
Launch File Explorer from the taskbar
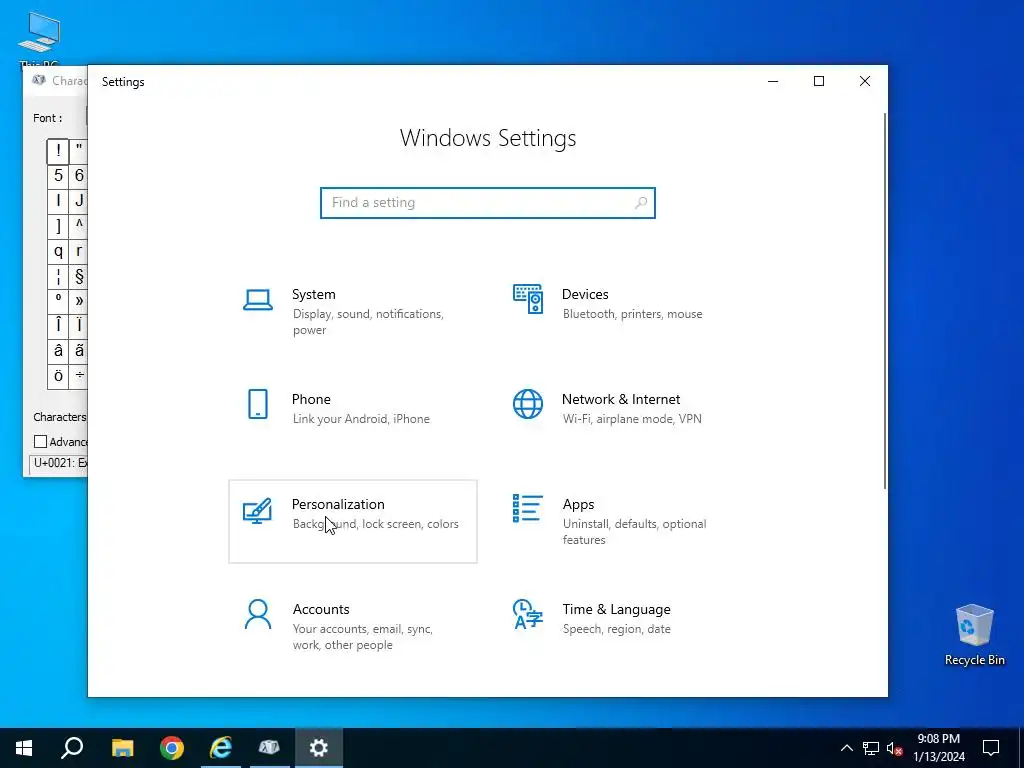point(122,748)
